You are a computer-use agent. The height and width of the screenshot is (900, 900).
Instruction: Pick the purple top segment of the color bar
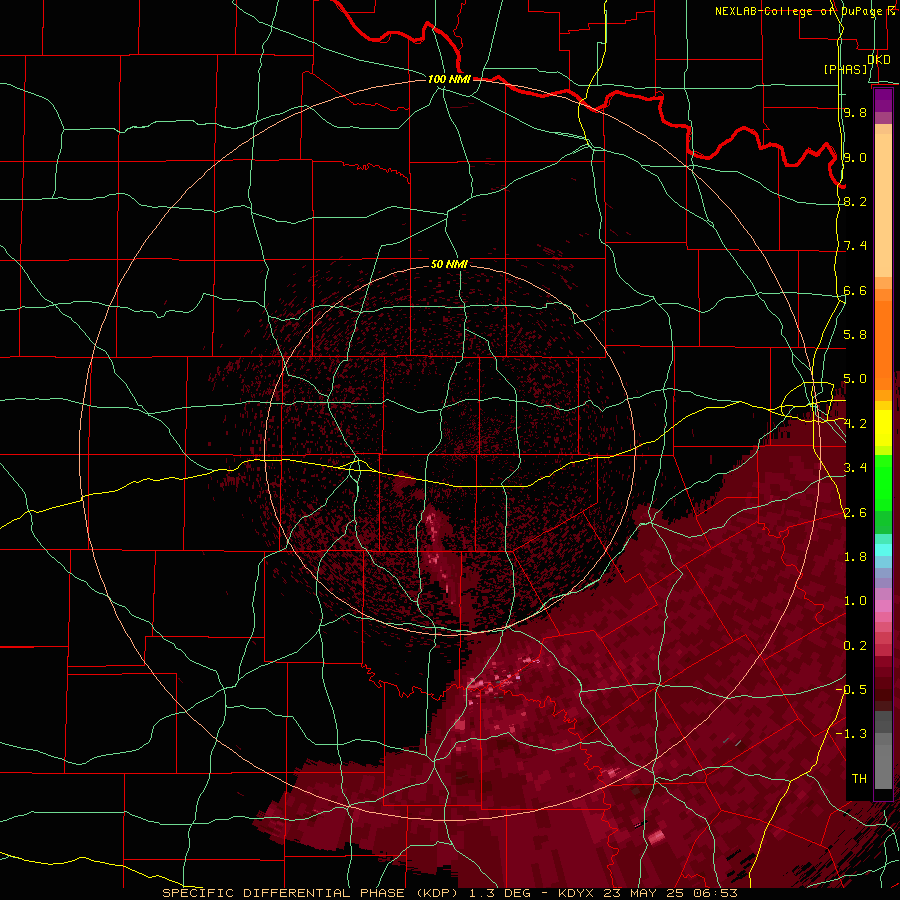click(x=883, y=100)
